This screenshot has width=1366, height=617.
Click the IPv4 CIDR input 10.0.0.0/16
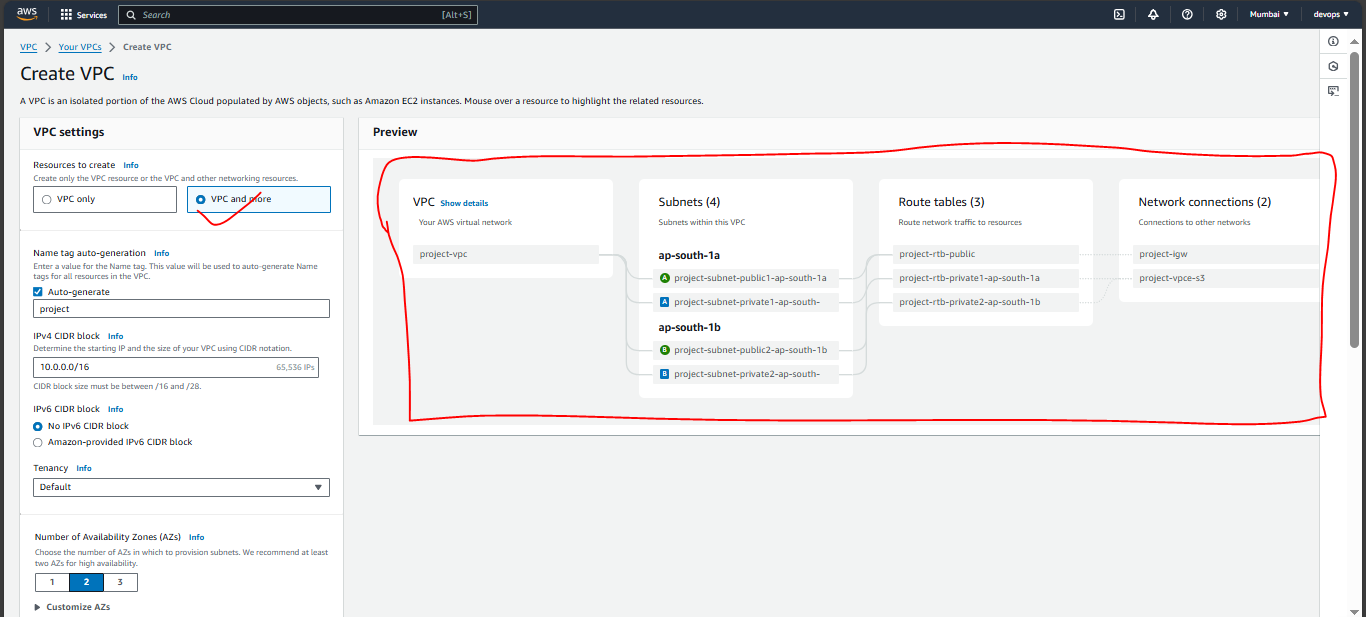coord(176,367)
